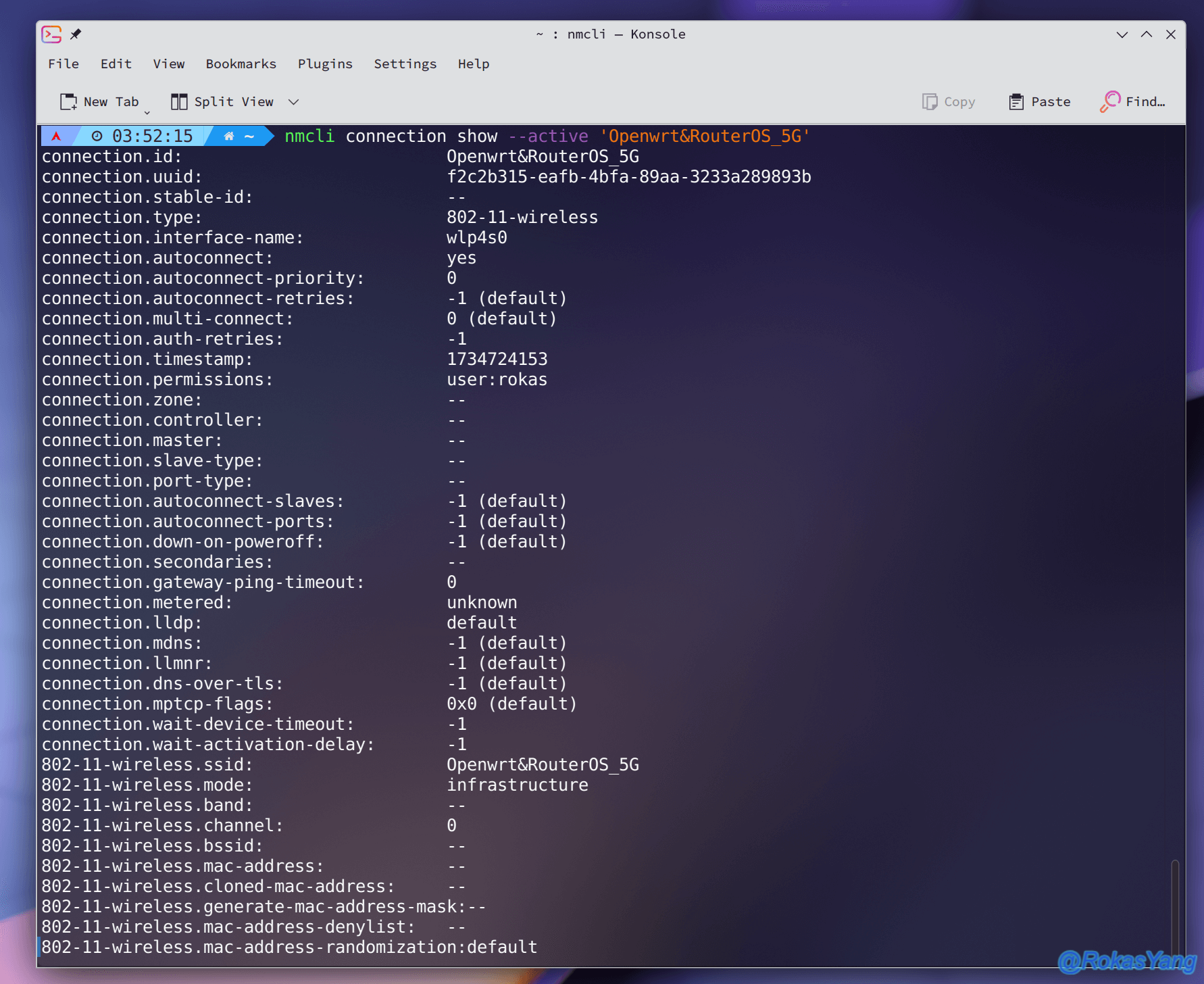This screenshot has width=1204, height=984.
Task: Click the Copy icon
Action: pyautogui.click(x=930, y=102)
